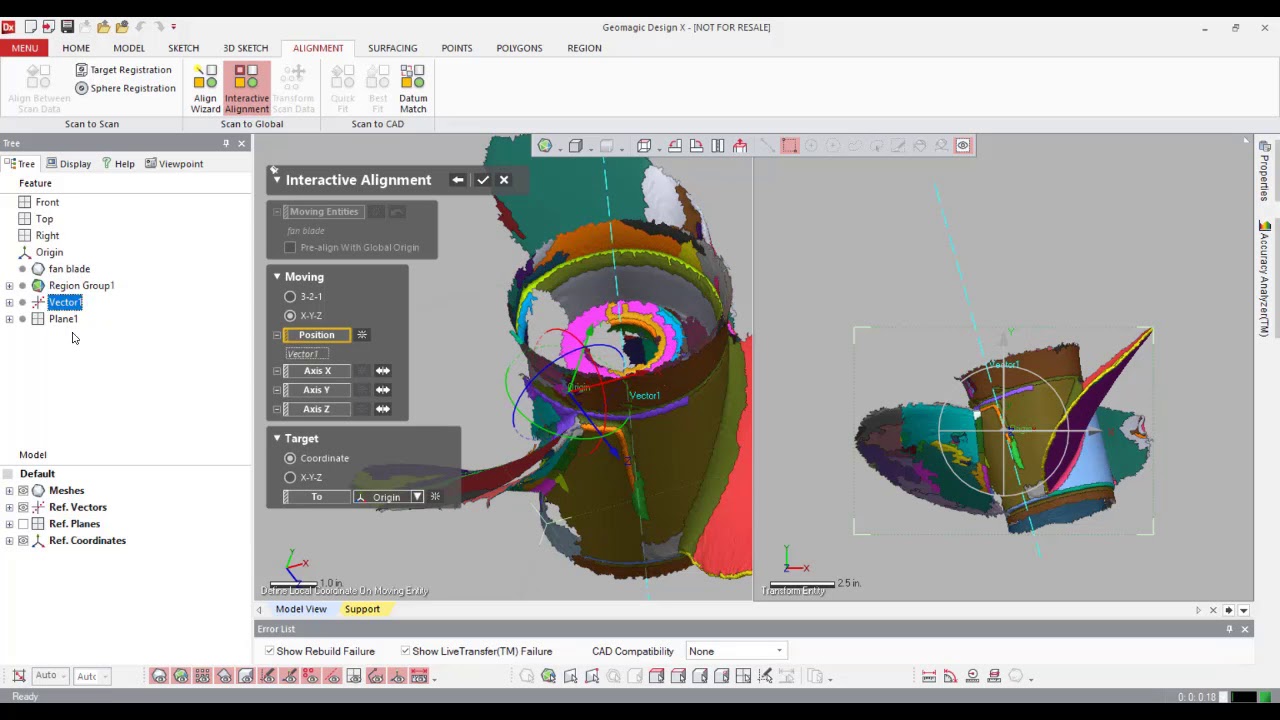Cancel Interactive Alignment with X icon

click(x=504, y=180)
